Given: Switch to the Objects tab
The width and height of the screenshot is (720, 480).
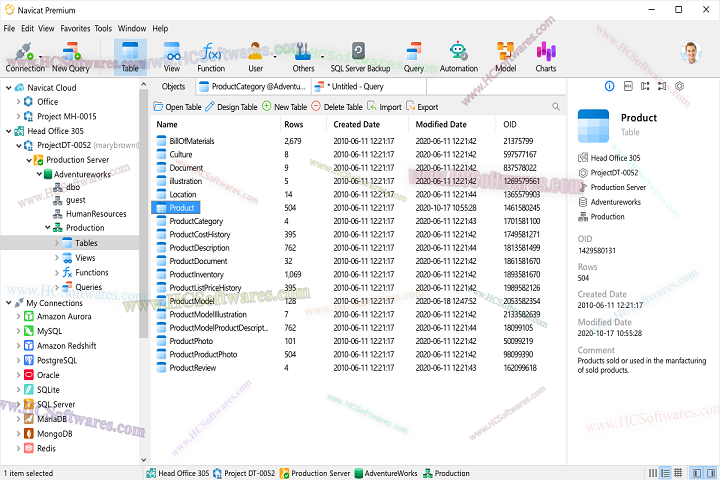Looking at the screenshot, I should click(x=173, y=86).
